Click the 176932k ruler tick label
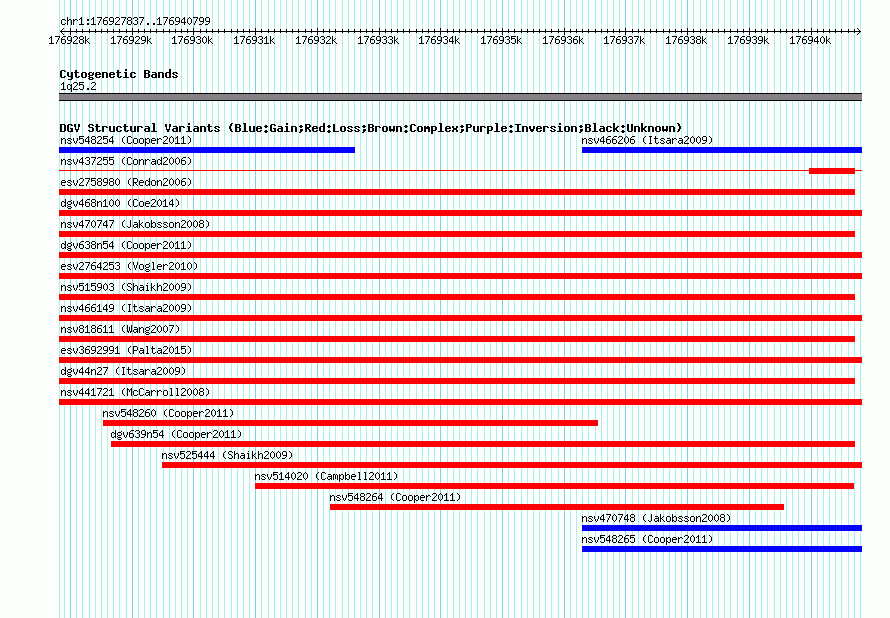This screenshot has height=618, width=890. point(316,40)
